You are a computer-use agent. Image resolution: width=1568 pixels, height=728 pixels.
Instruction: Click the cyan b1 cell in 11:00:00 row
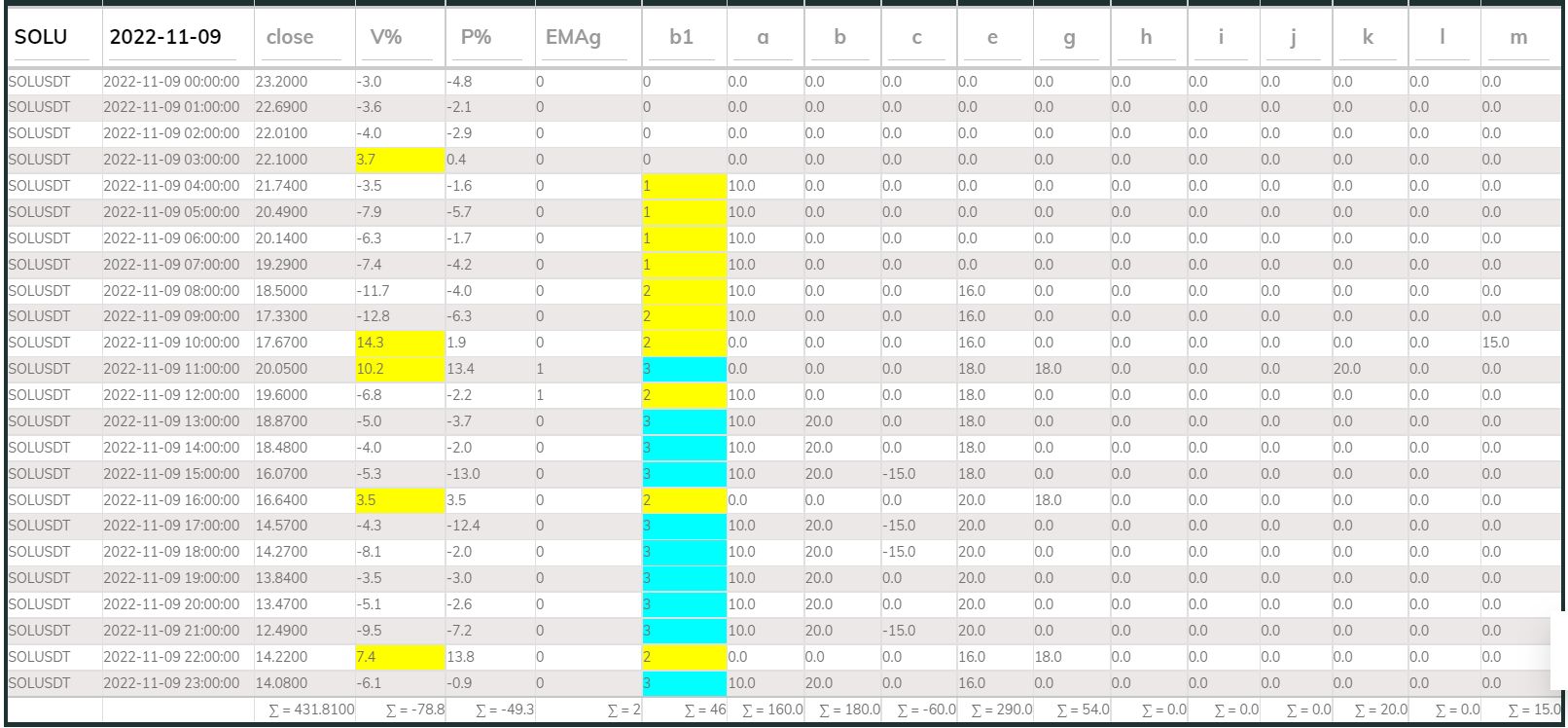[684, 369]
